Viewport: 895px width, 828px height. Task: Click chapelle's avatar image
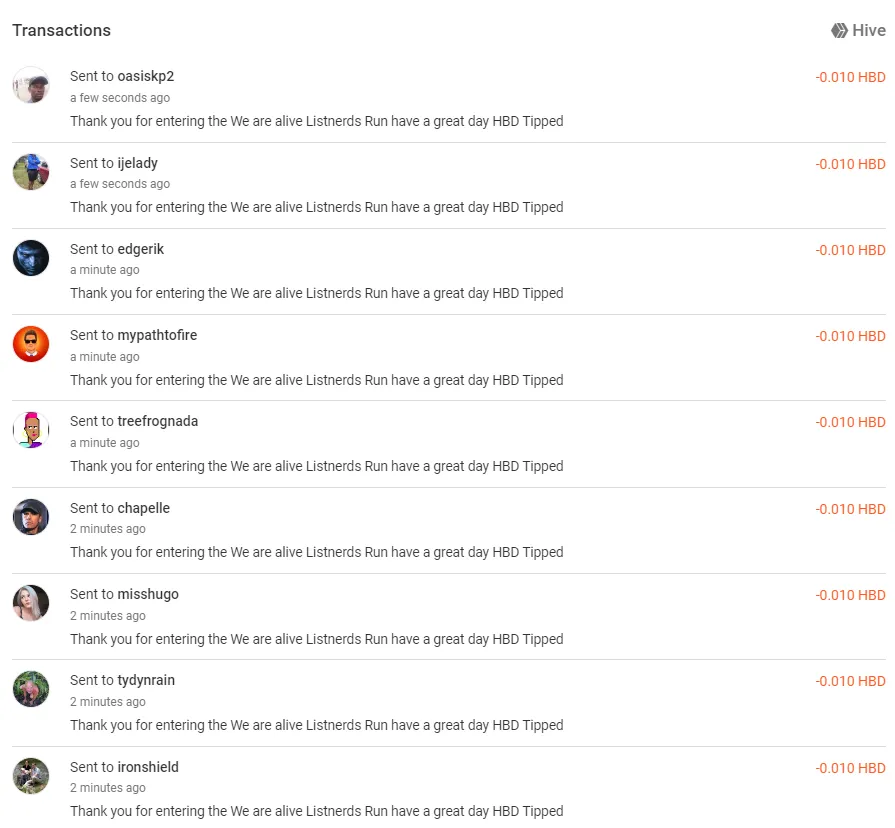pos(31,517)
